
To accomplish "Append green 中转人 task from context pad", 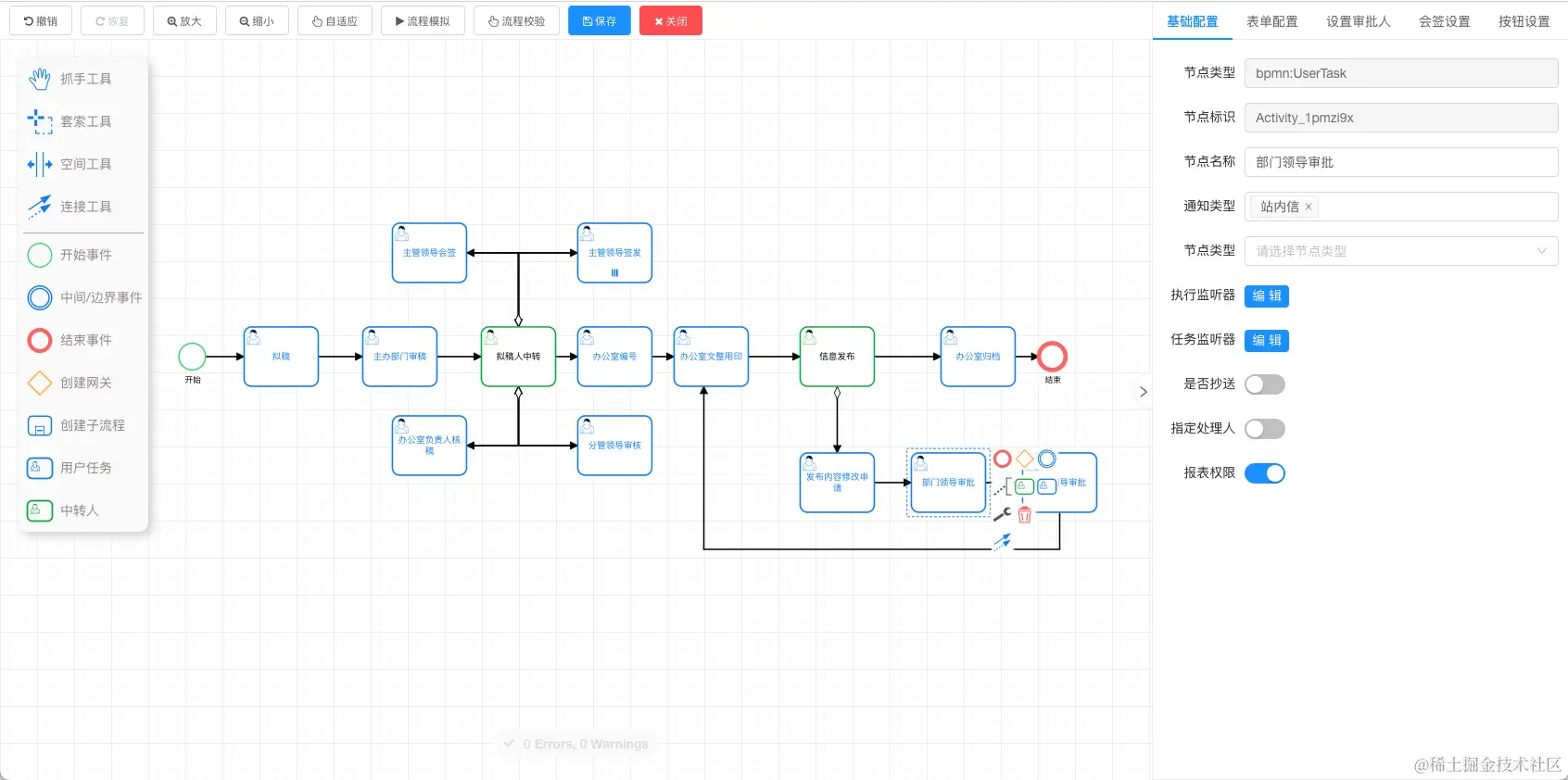I will 1025,486.
